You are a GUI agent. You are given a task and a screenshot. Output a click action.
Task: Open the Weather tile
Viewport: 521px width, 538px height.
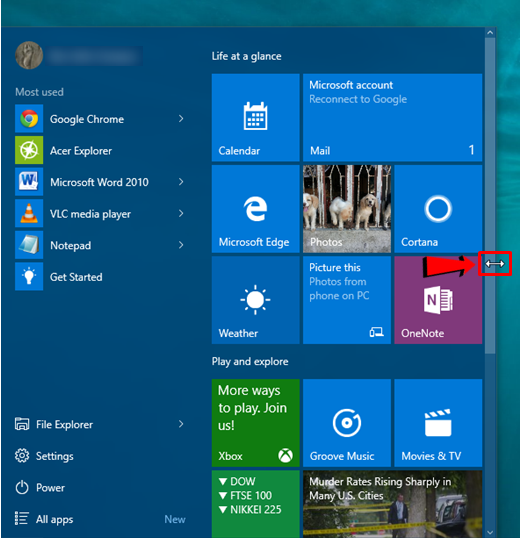click(x=255, y=300)
